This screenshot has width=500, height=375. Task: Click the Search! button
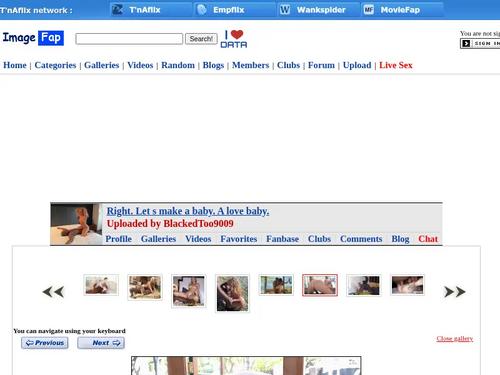201,39
